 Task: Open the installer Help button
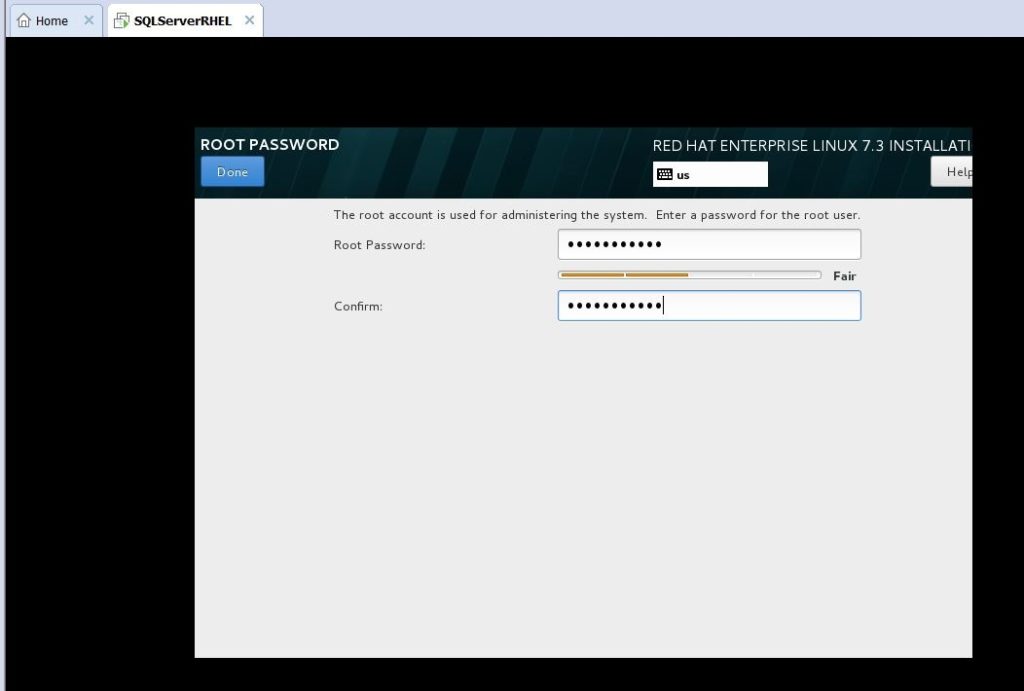click(x=955, y=172)
